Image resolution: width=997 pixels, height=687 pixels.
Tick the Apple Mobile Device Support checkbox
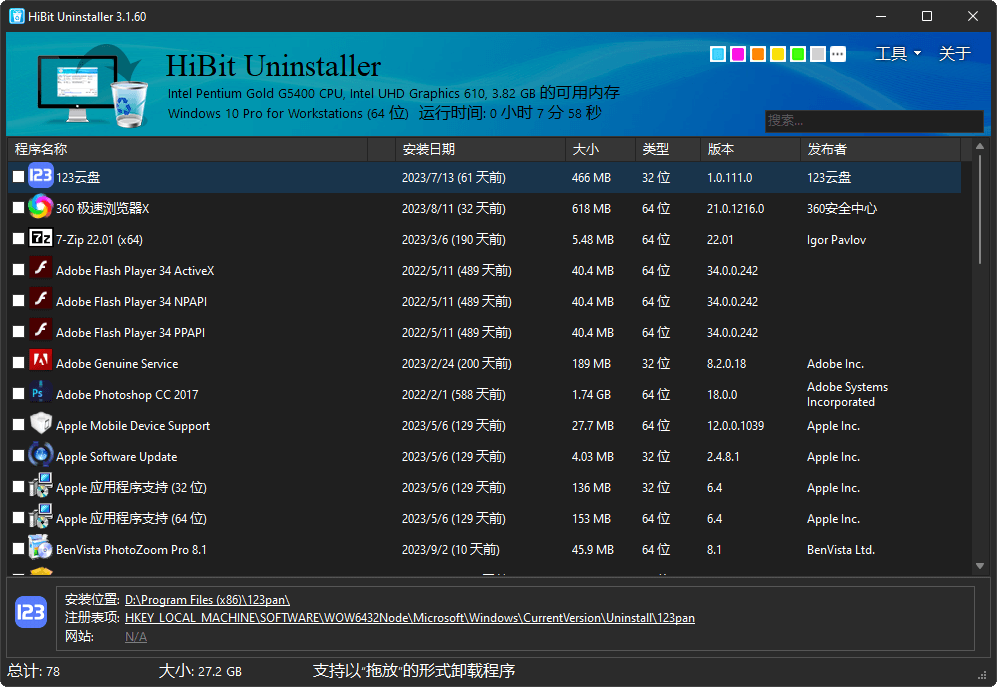point(18,425)
